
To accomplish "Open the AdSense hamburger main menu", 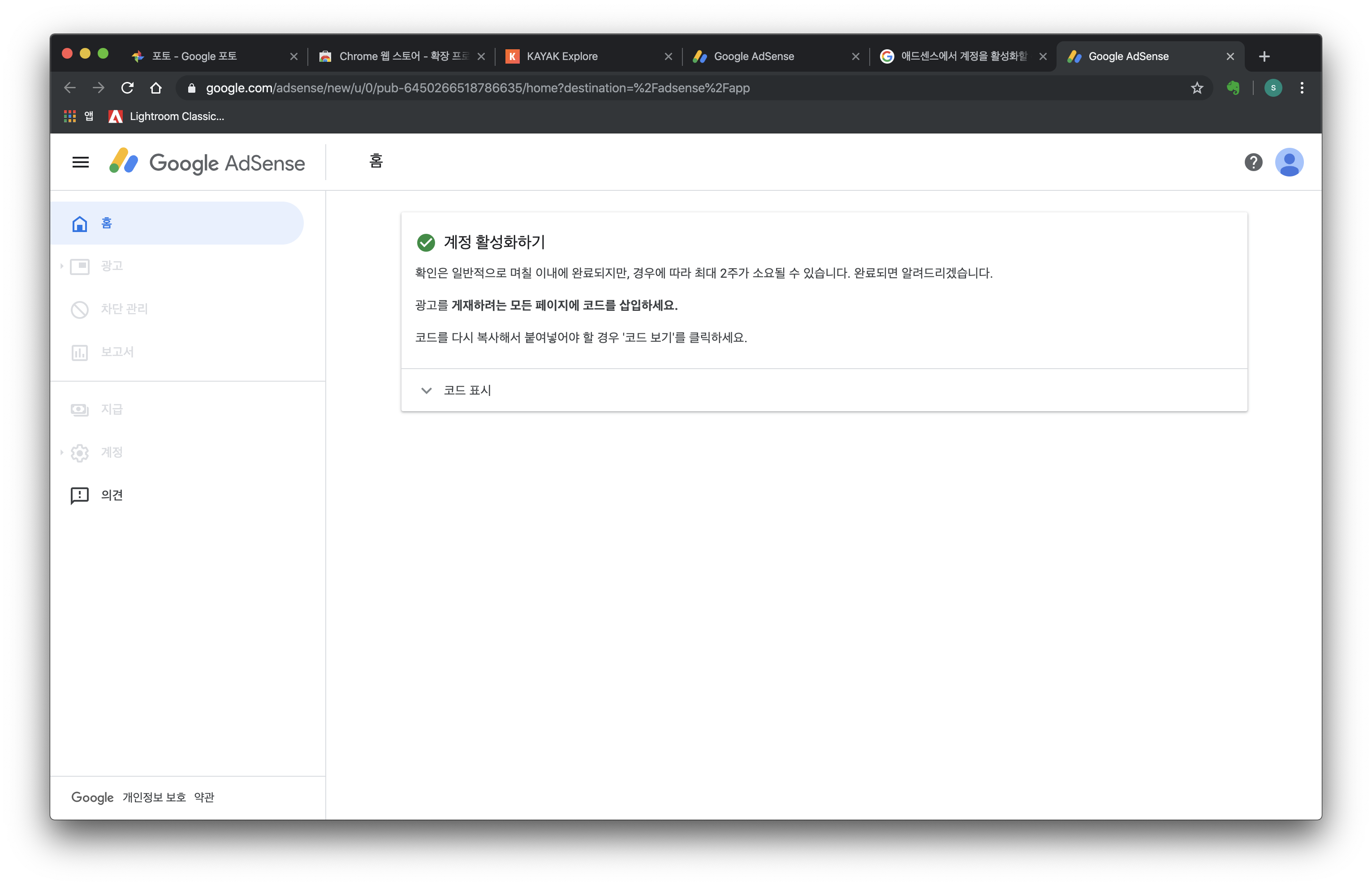I will [x=81, y=162].
